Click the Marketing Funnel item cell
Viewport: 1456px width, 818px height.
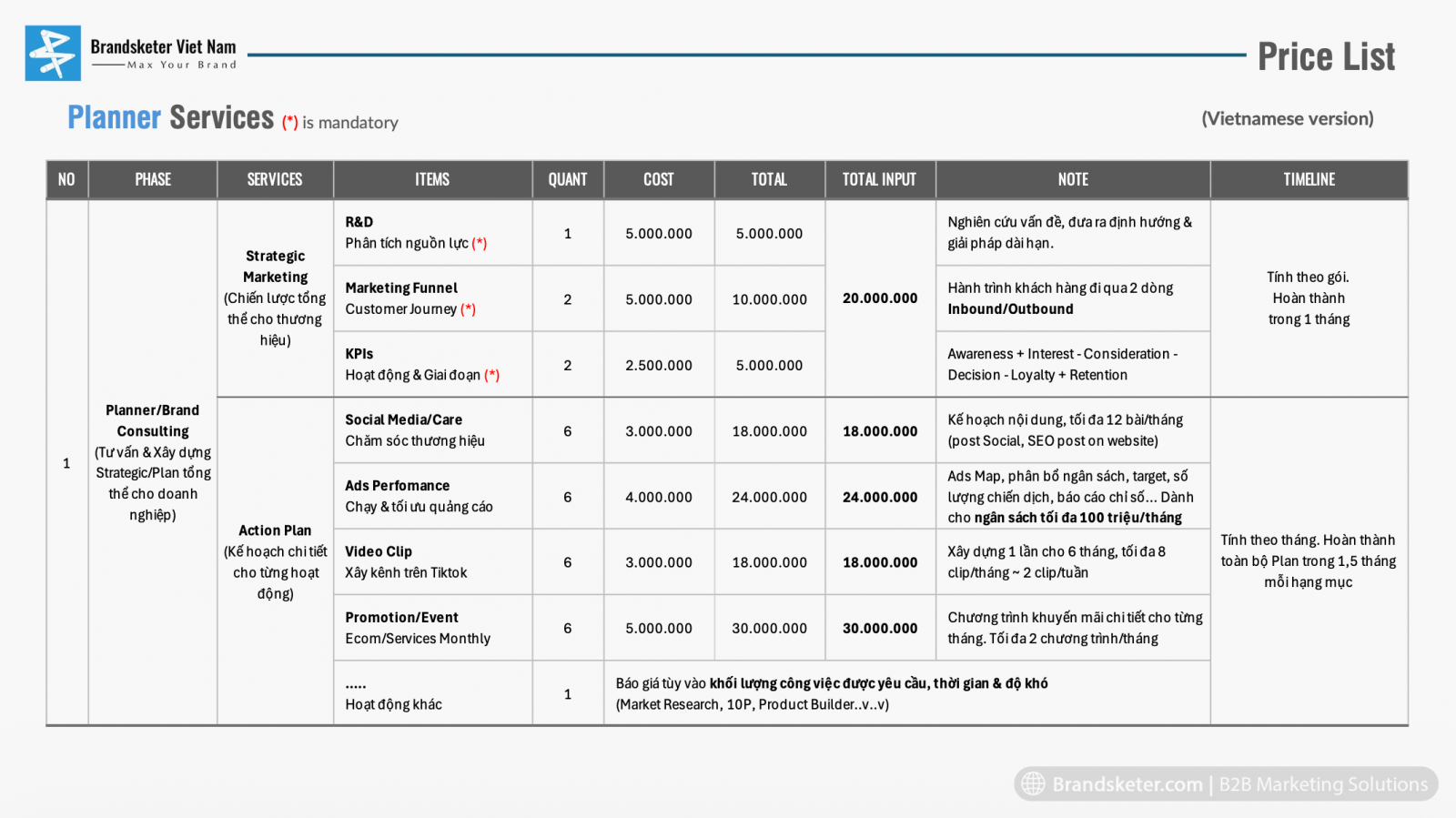click(x=410, y=298)
